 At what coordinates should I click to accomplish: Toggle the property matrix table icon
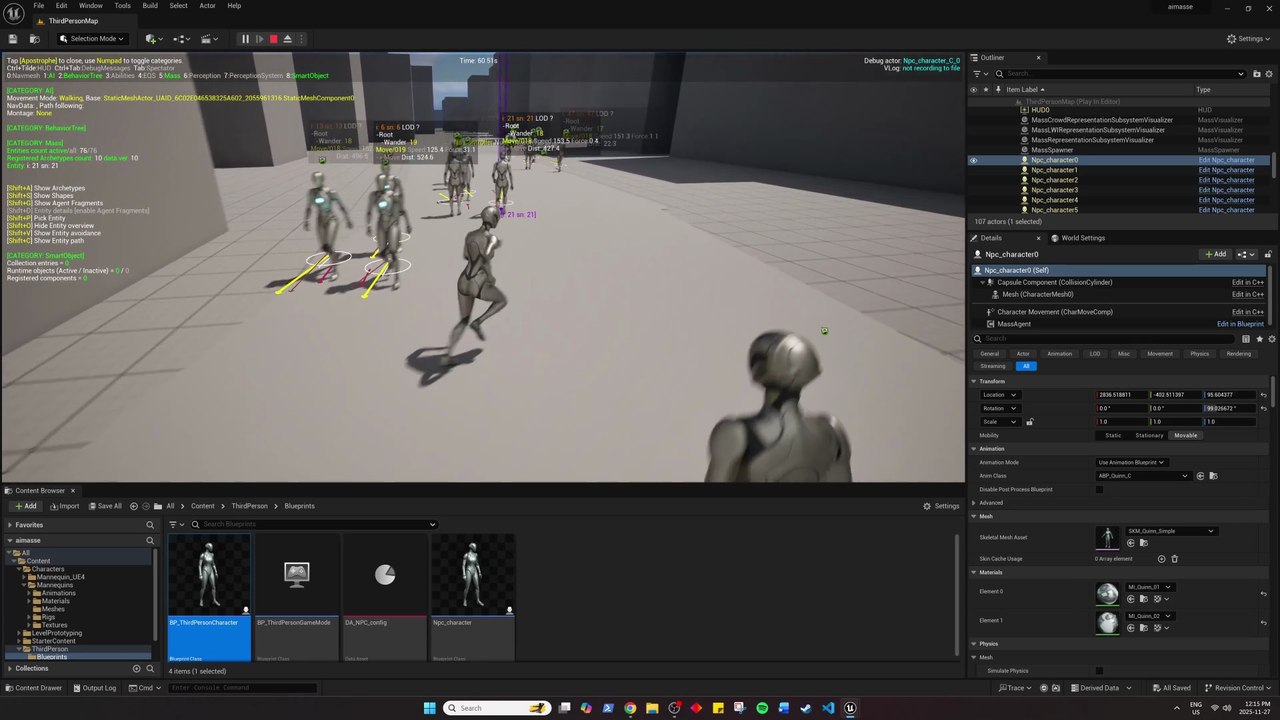pos(1246,339)
